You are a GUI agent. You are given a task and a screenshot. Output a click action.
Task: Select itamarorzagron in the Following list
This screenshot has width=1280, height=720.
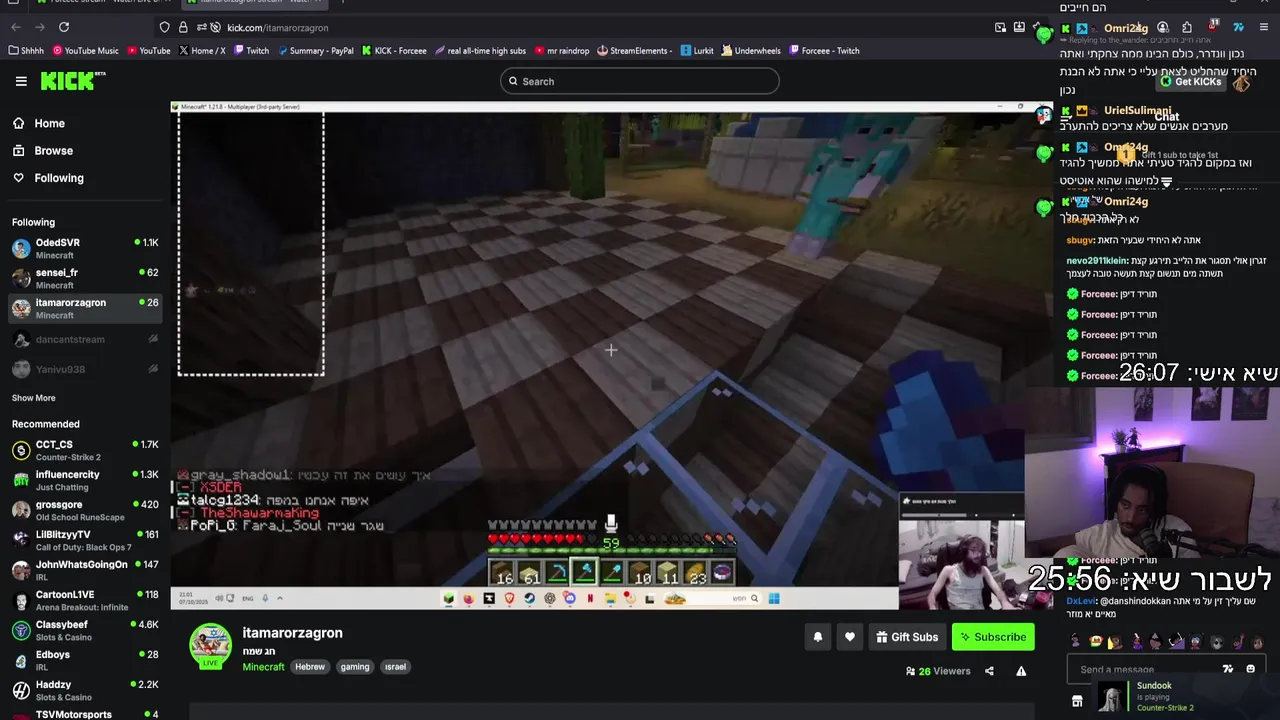[x=85, y=308]
